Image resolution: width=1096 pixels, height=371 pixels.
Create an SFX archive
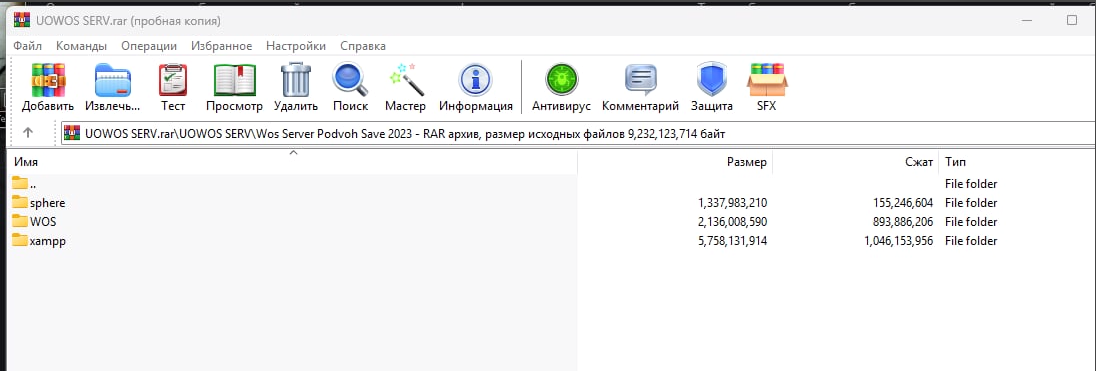(x=767, y=87)
